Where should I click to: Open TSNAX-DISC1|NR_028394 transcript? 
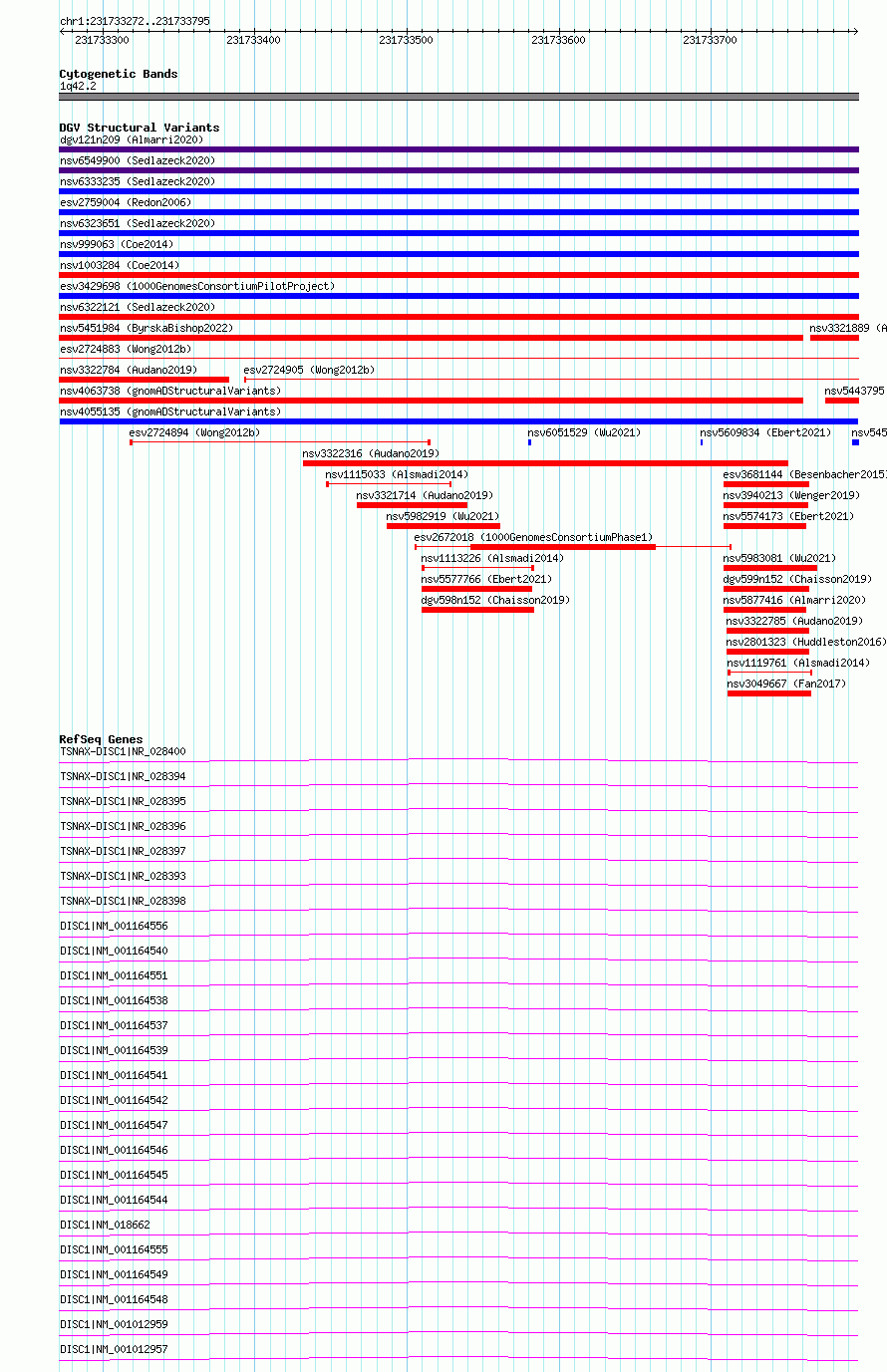[458, 786]
